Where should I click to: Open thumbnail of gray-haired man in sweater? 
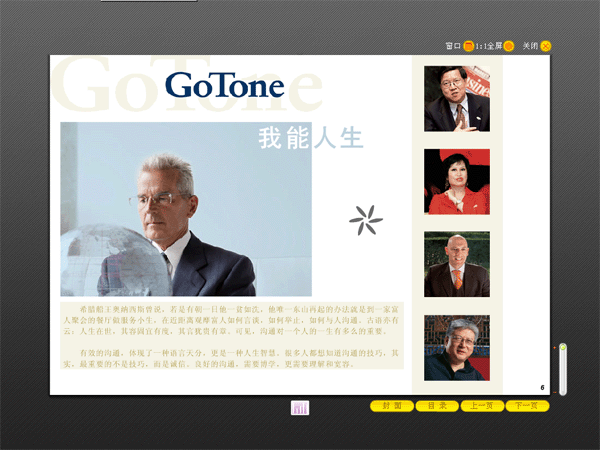click(x=457, y=348)
